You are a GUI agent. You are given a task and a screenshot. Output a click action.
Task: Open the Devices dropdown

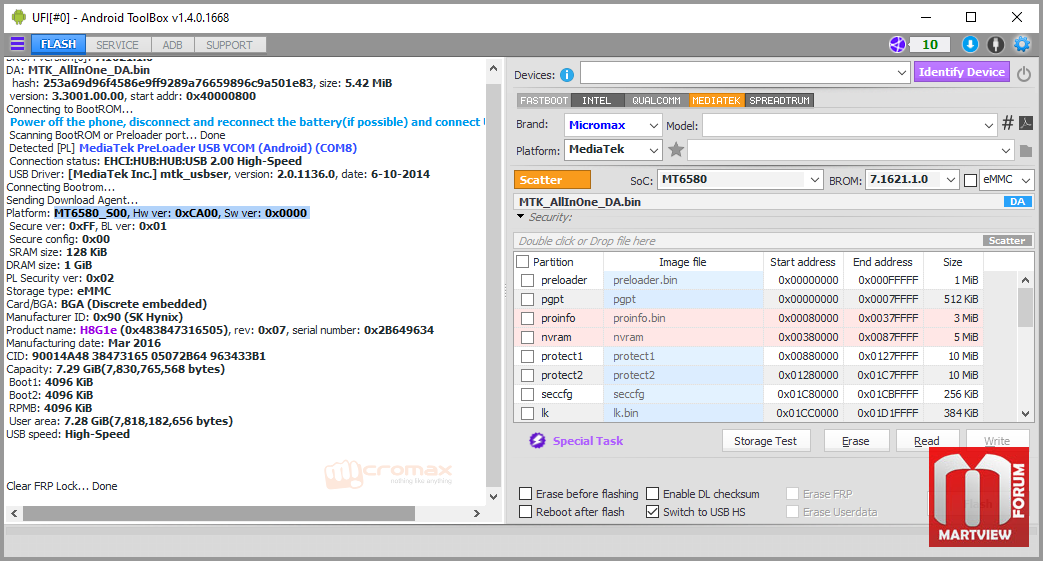point(745,73)
